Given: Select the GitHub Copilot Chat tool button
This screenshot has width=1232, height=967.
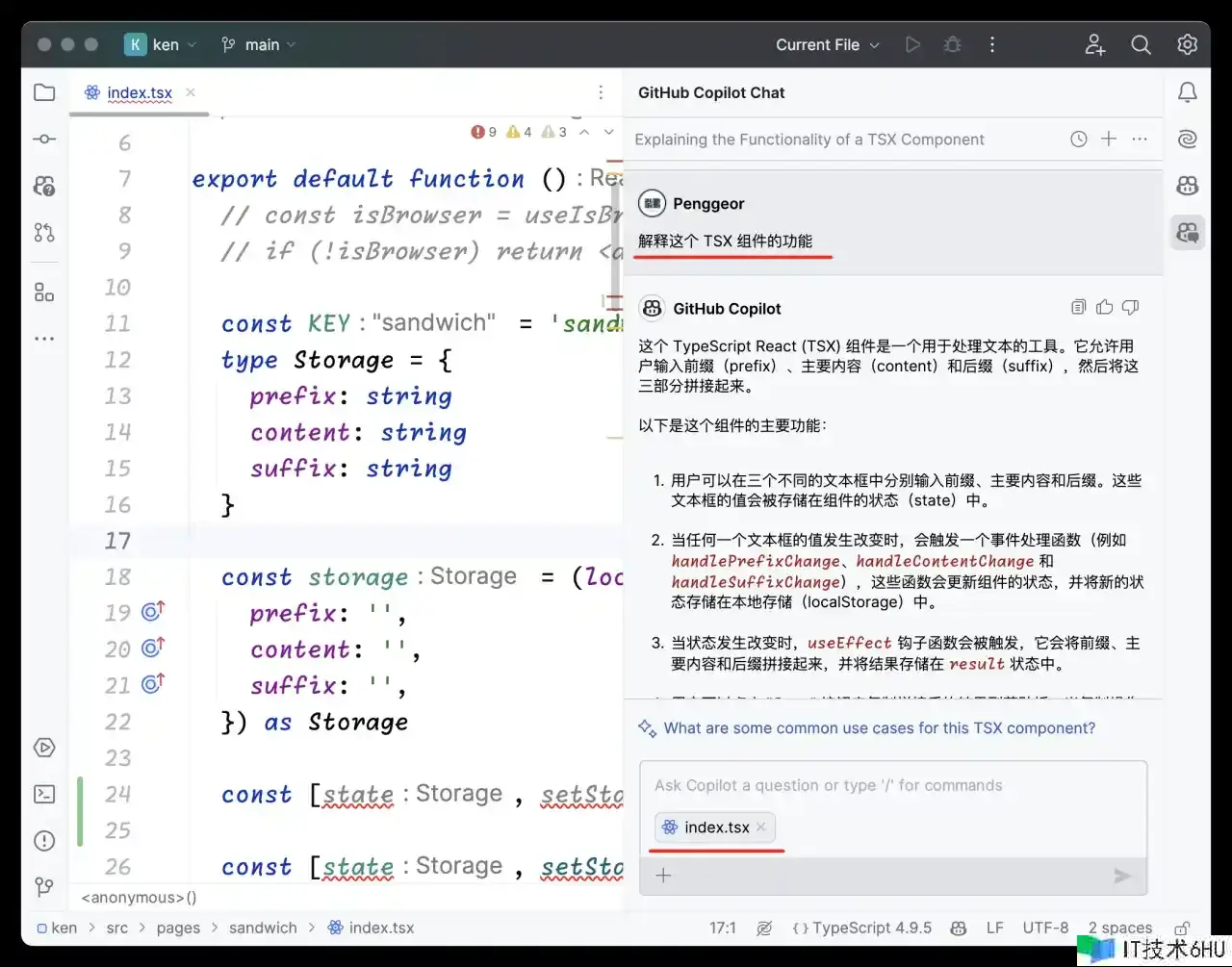Looking at the screenshot, I should 1188,232.
